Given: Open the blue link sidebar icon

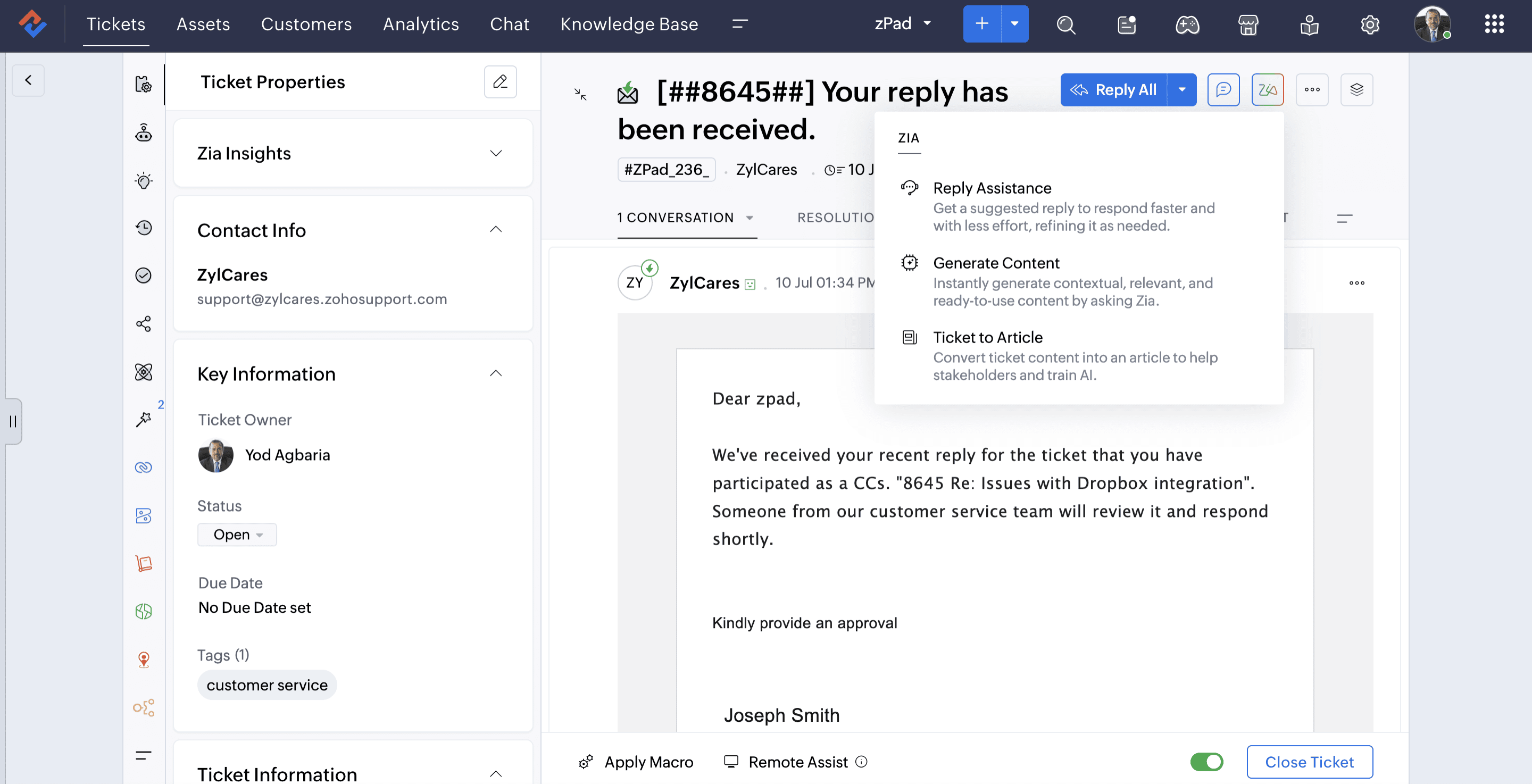Looking at the screenshot, I should (x=143, y=468).
